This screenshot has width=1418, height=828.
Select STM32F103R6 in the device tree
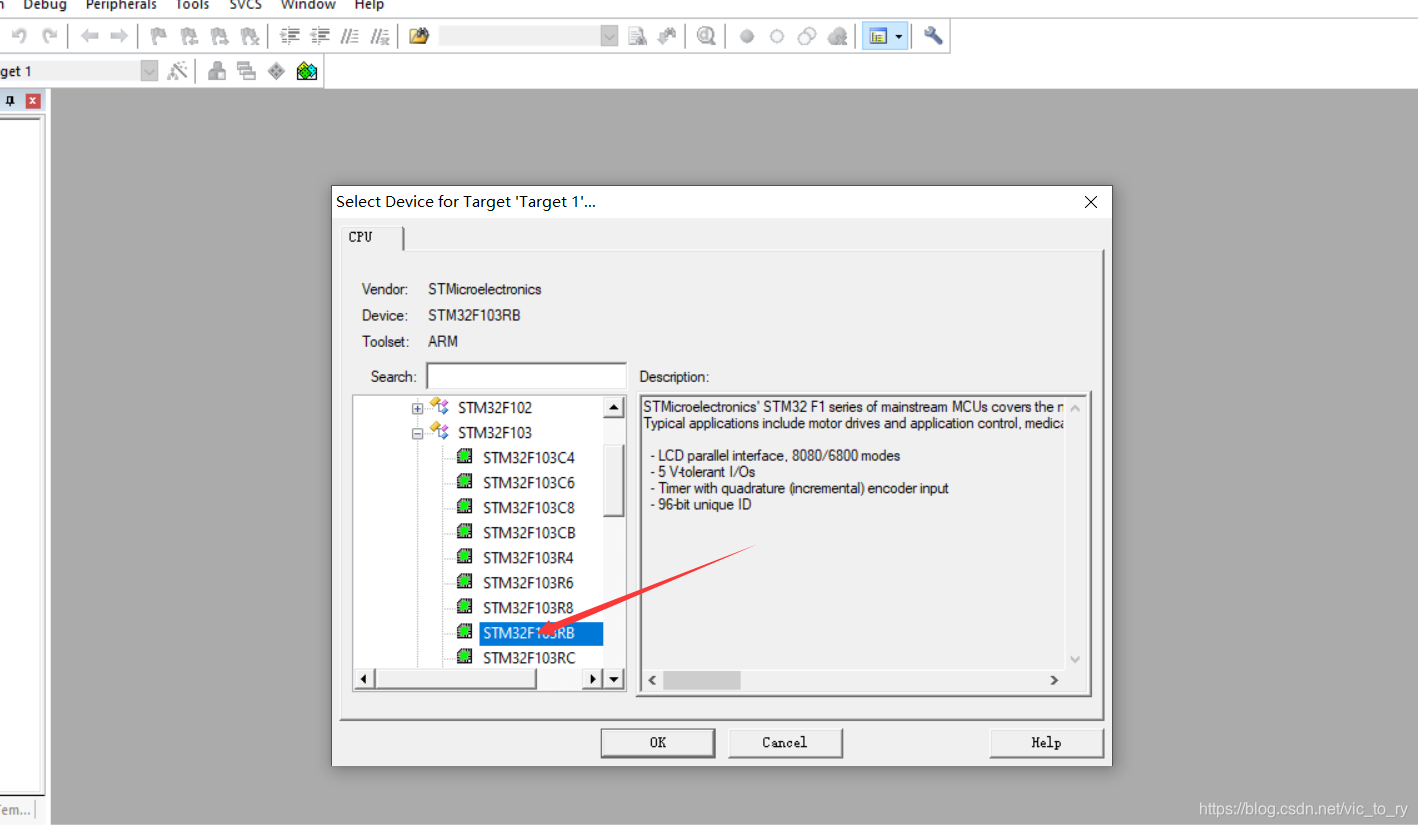click(x=528, y=583)
